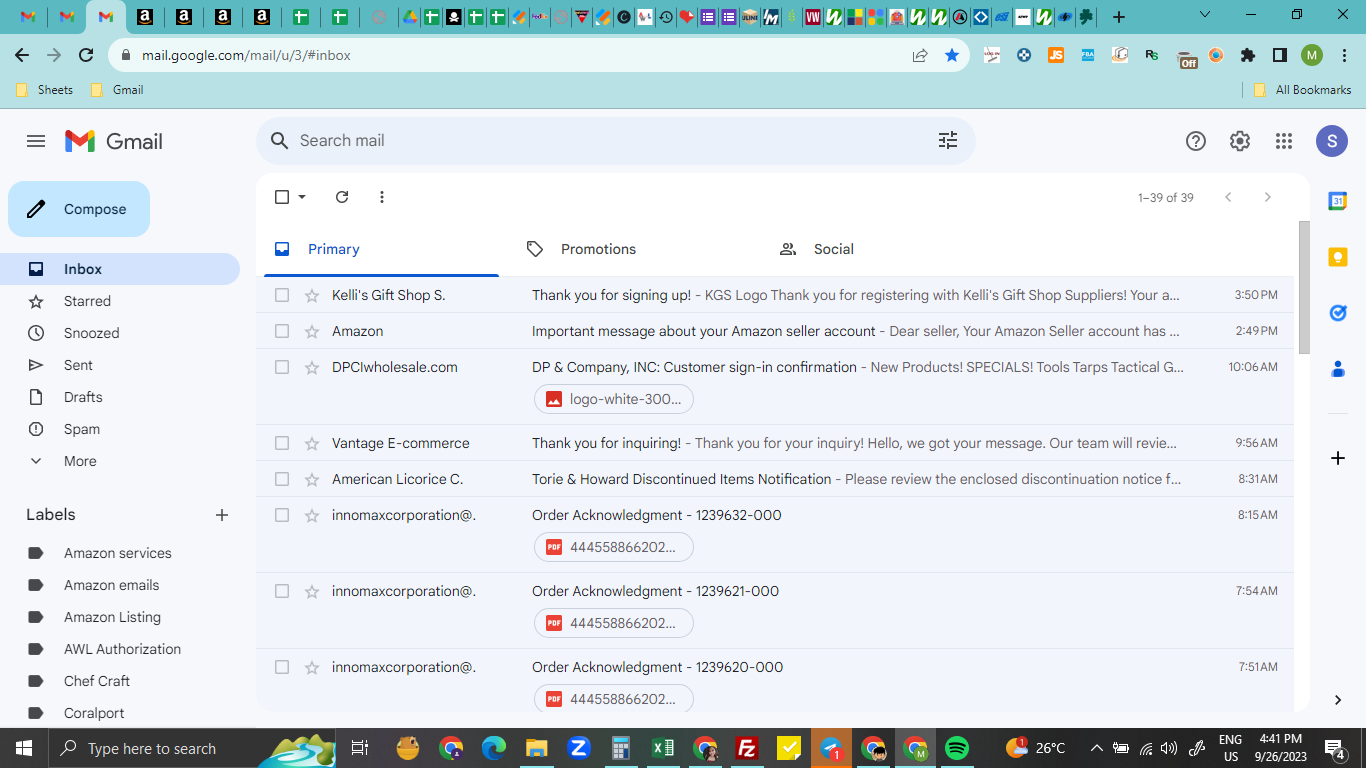Screen dimensions: 1366x768
Task: Open the More options three-dot menu
Action: pos(382,197)
